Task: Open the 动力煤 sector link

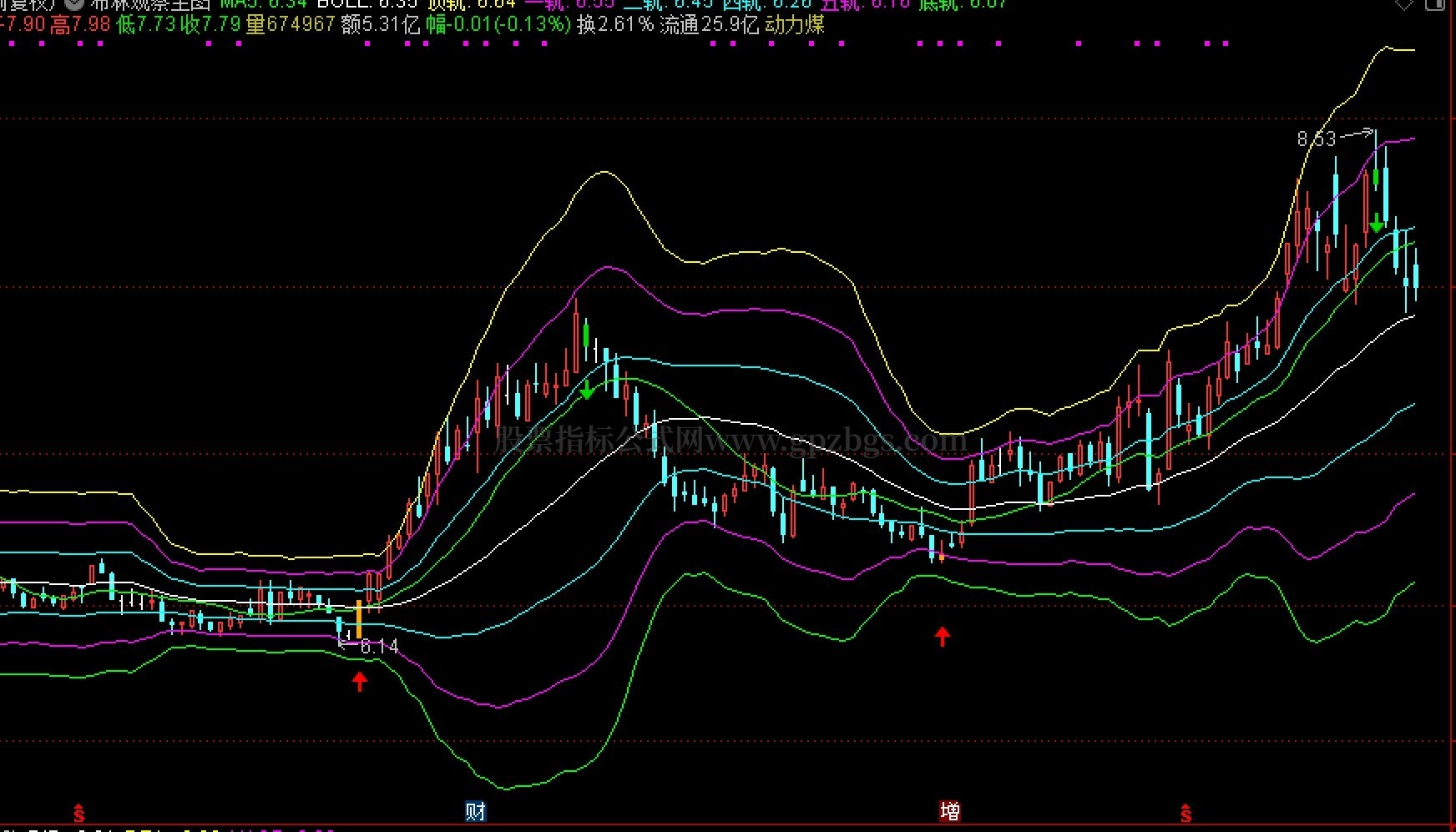Action: (x=795, y=25)
